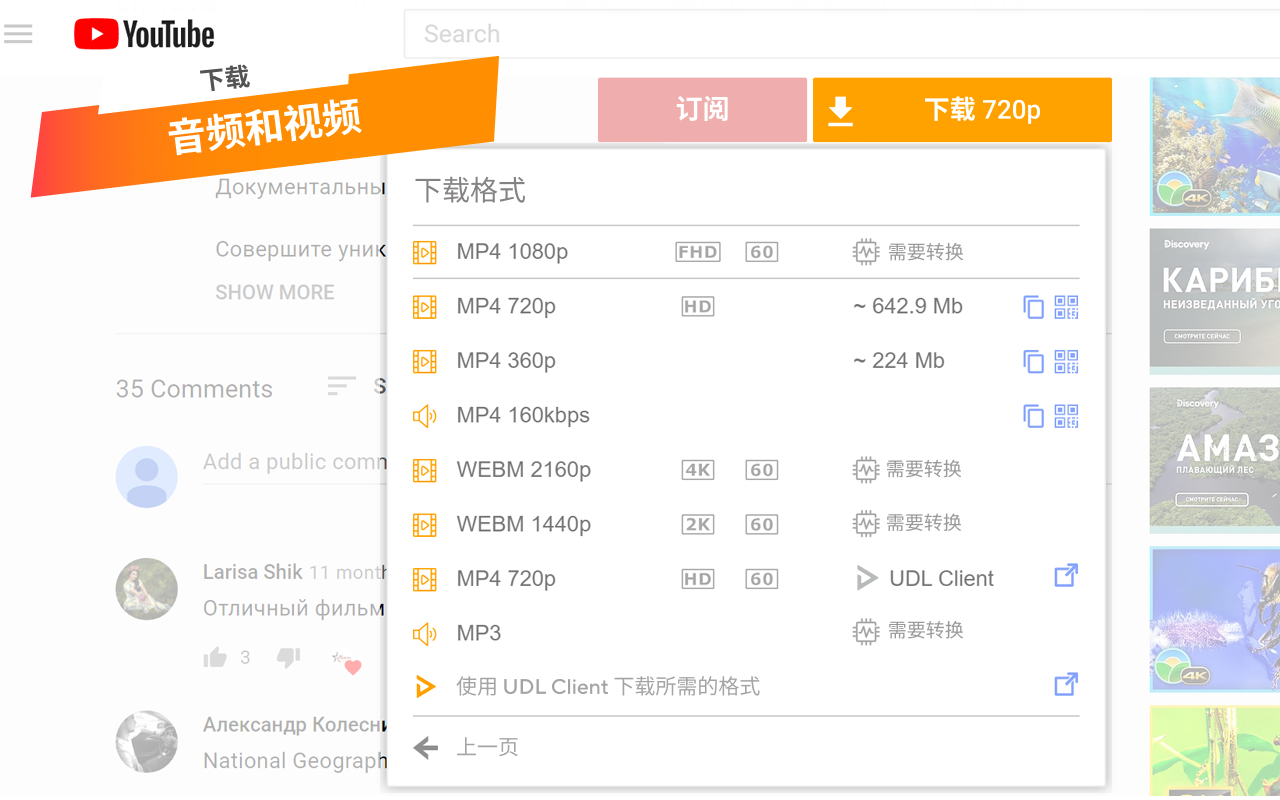
Task: Copy link for MP4 360p
Action: tap(1033, 361)
